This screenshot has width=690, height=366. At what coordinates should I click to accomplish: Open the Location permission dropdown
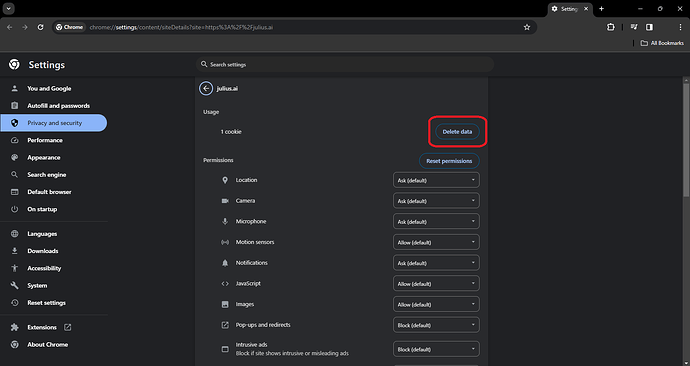pos(436,180)
